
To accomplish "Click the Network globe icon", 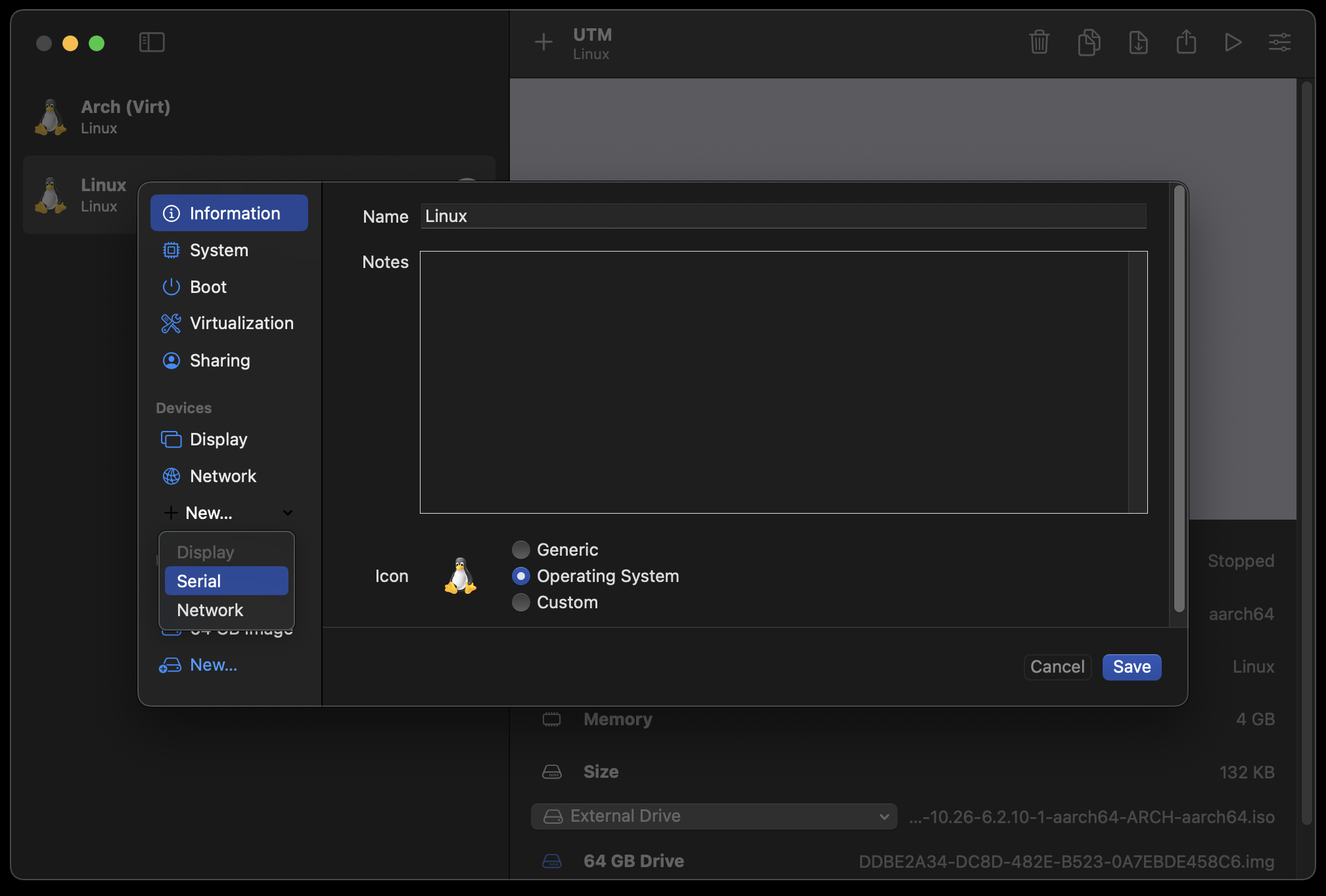I will (x=171, y=476).
